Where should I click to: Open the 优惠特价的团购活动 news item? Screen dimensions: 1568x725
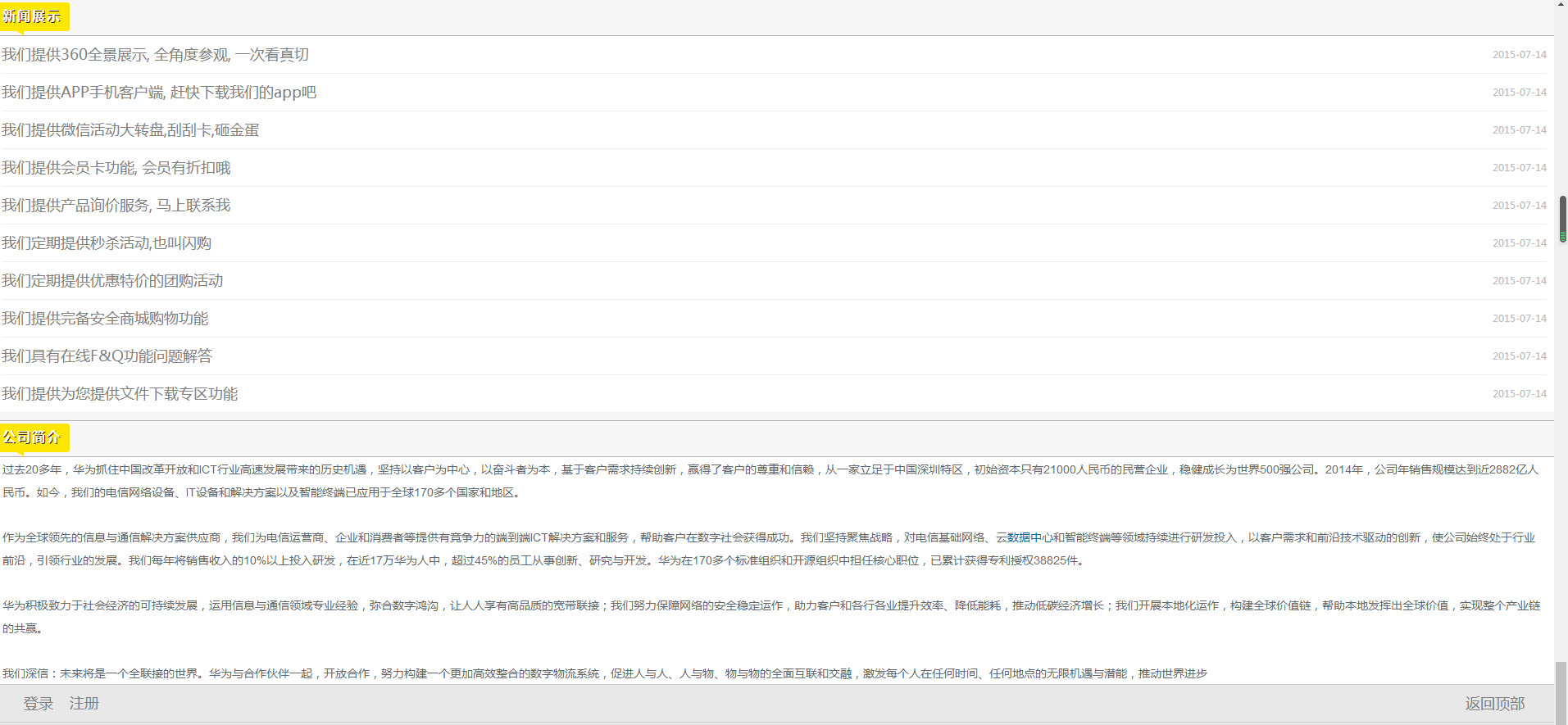tap(112, 281)
